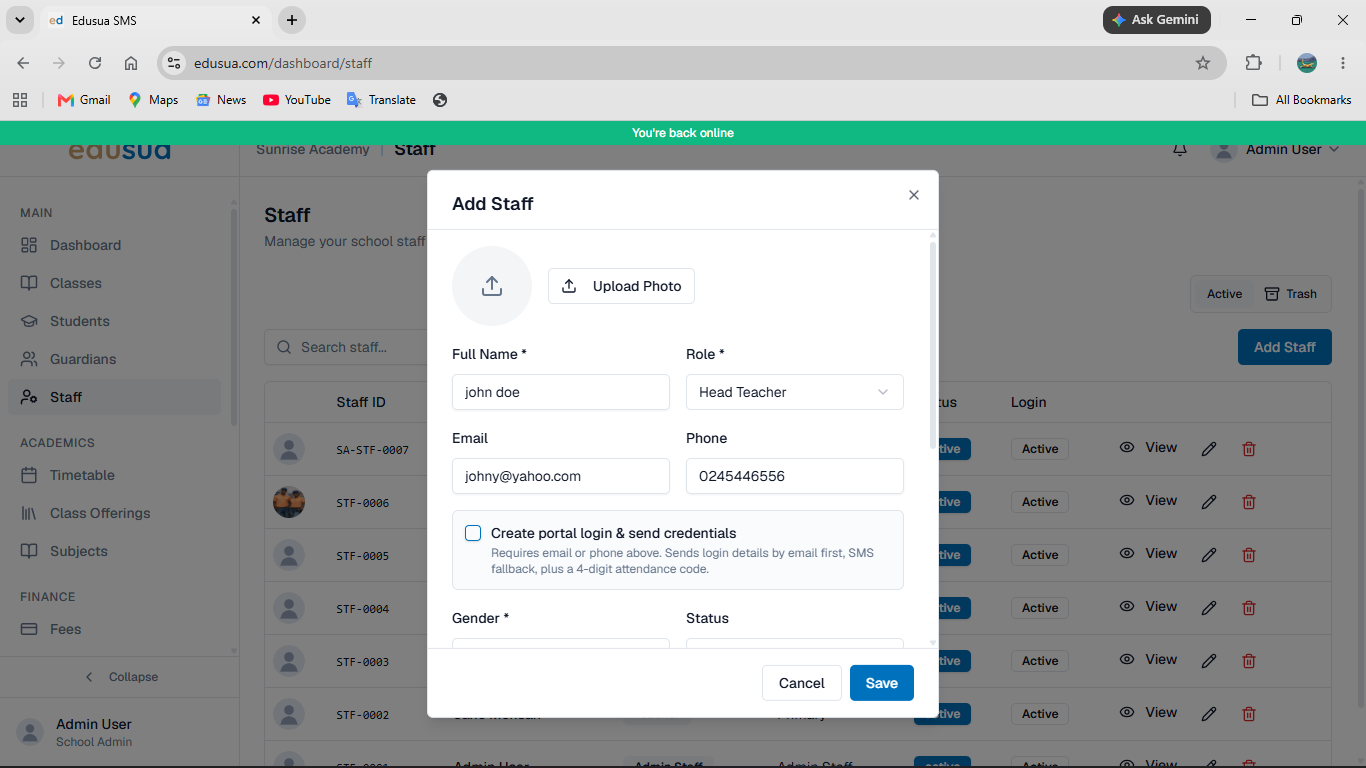
Task: View staff STF-0004
Action: (1148, 606)
